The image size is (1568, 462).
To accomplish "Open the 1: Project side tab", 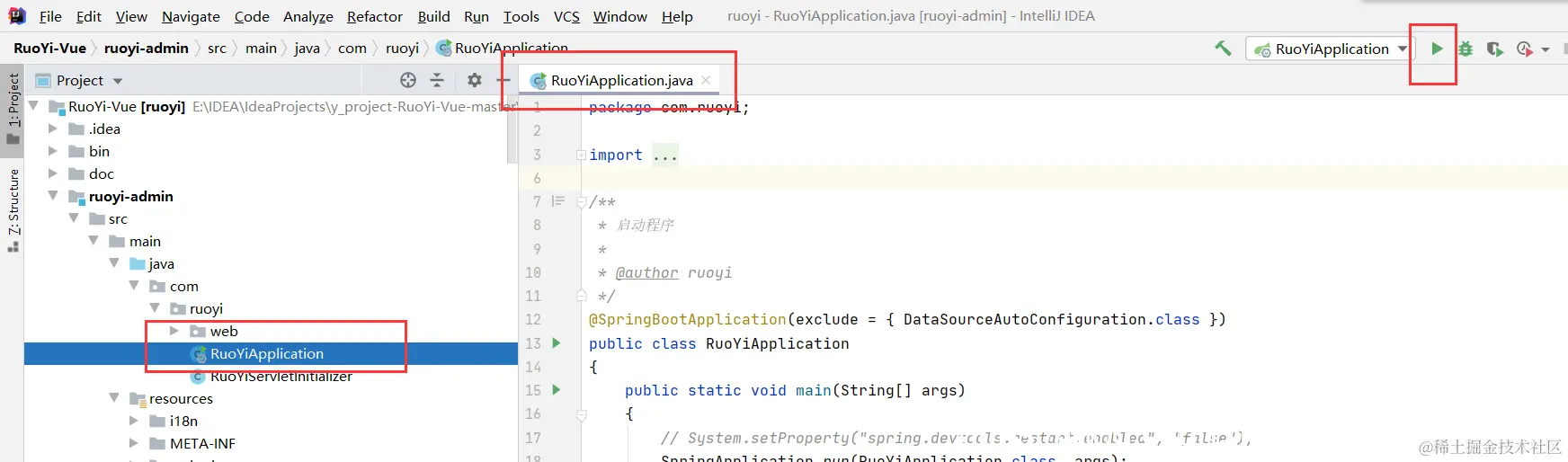I will coord(13,108).
